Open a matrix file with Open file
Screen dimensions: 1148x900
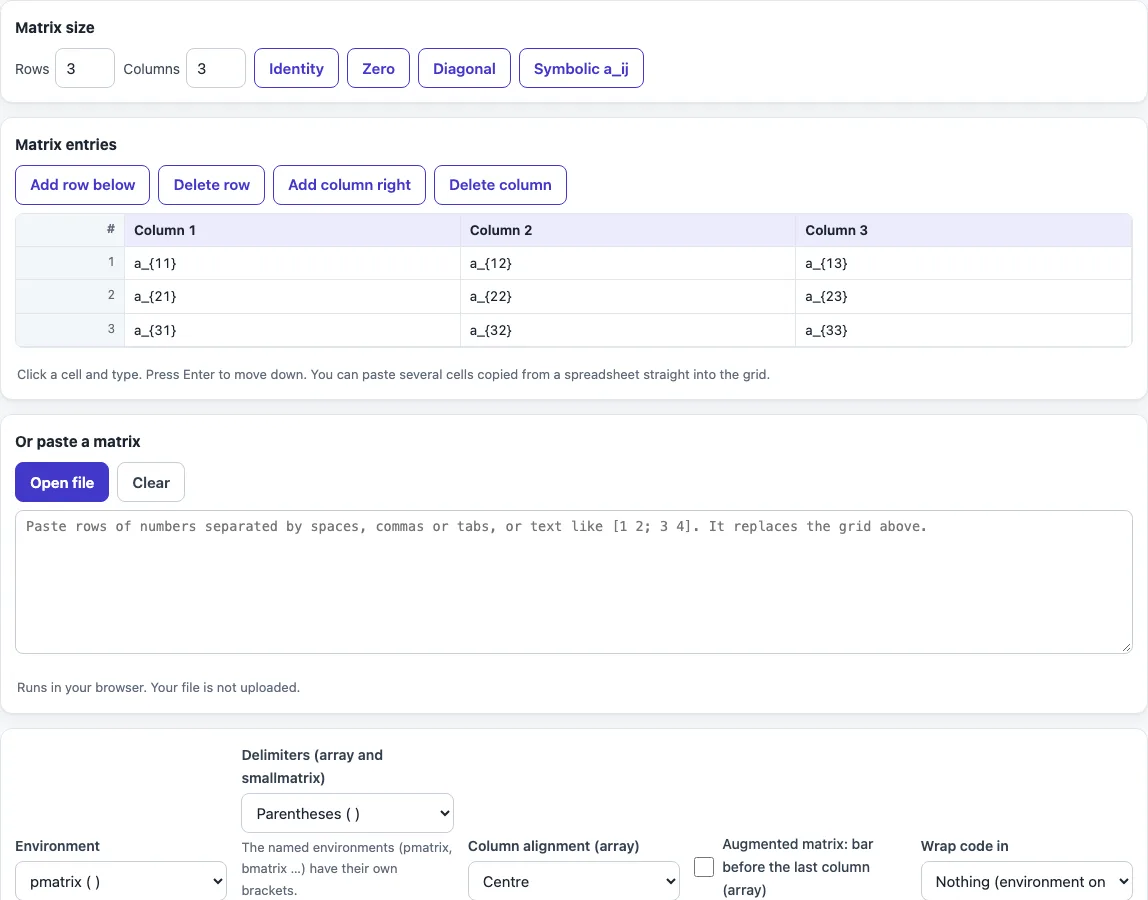62,482
